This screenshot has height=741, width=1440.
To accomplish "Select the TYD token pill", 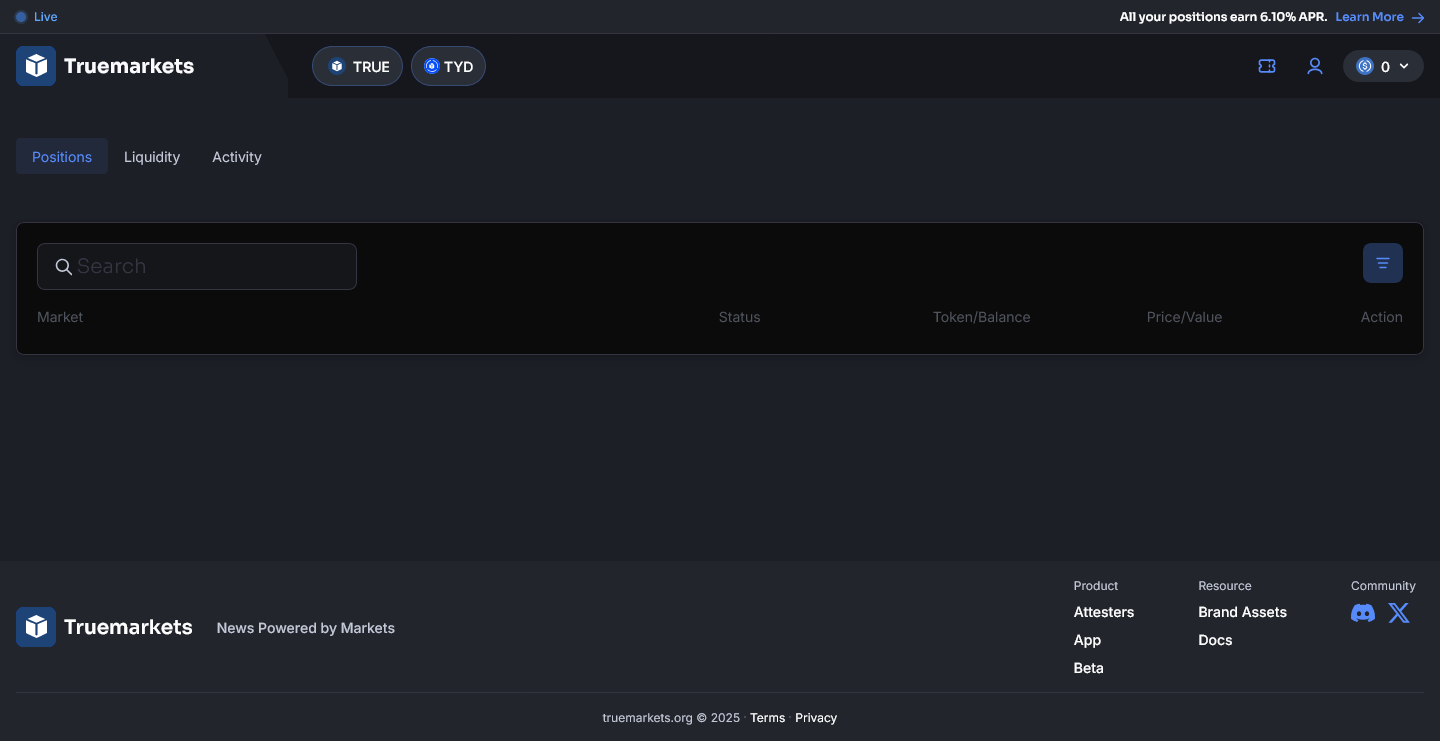I will click(448, 65).
